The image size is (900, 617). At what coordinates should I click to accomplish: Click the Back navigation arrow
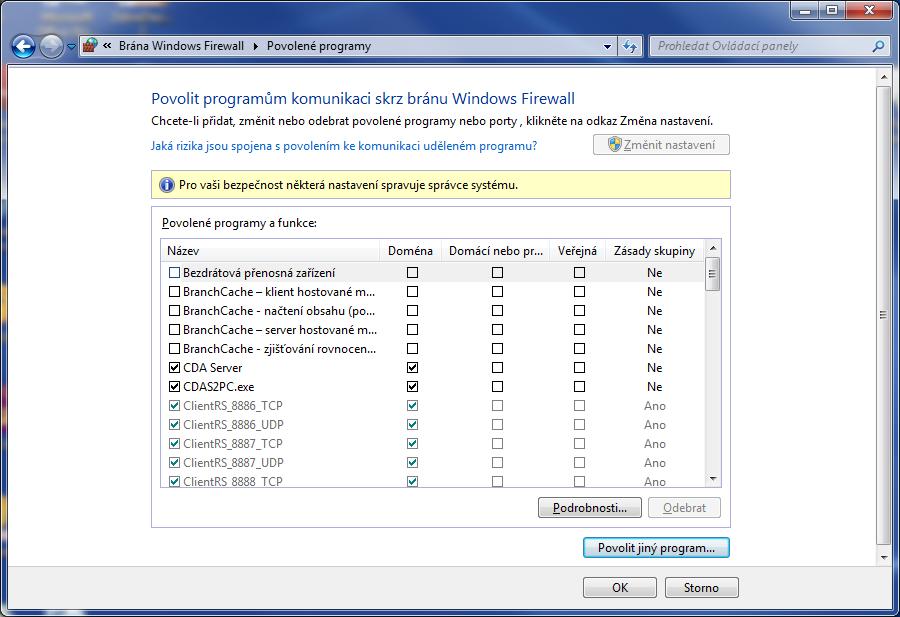pos(24,46)
